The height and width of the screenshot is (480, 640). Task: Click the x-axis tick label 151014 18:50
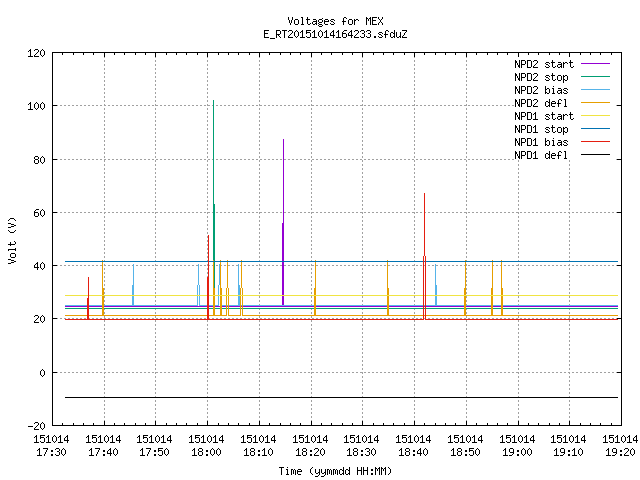465,446
